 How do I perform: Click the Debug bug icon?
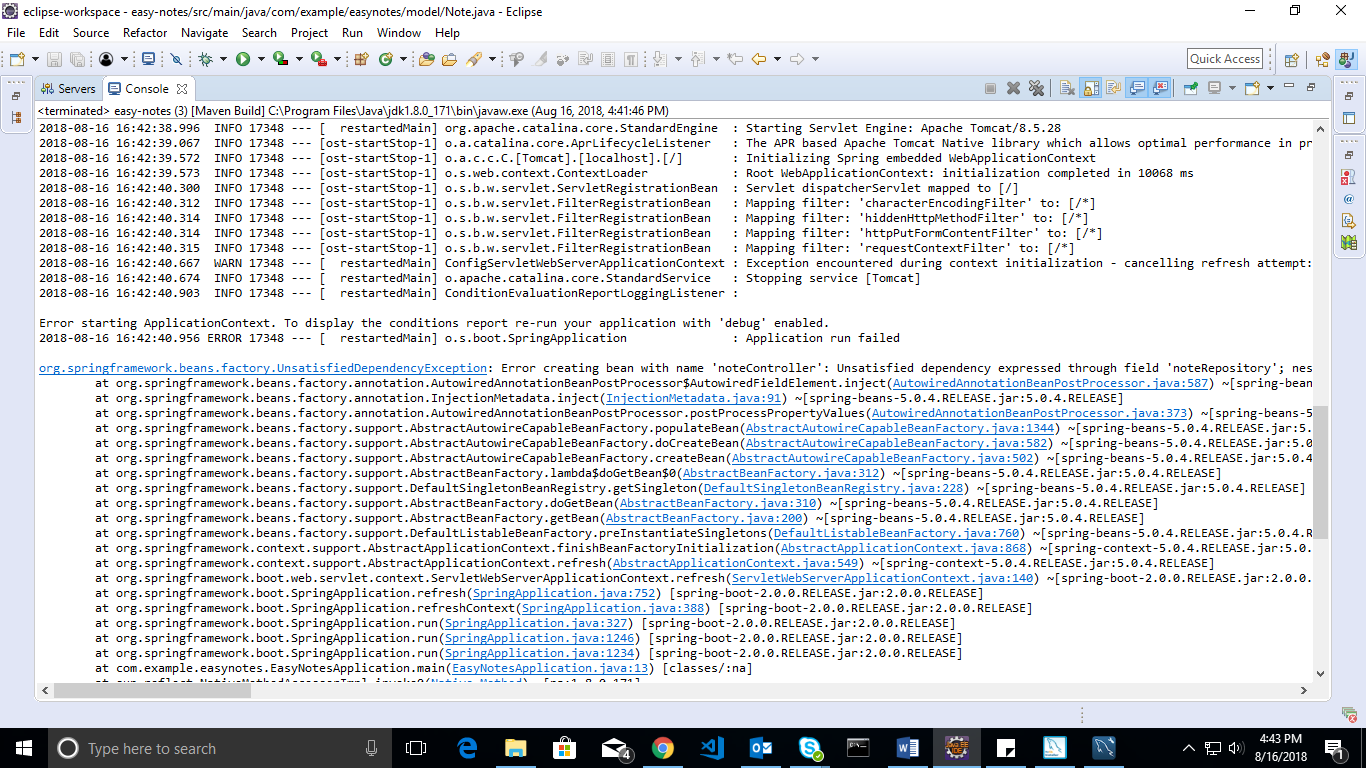205,59
